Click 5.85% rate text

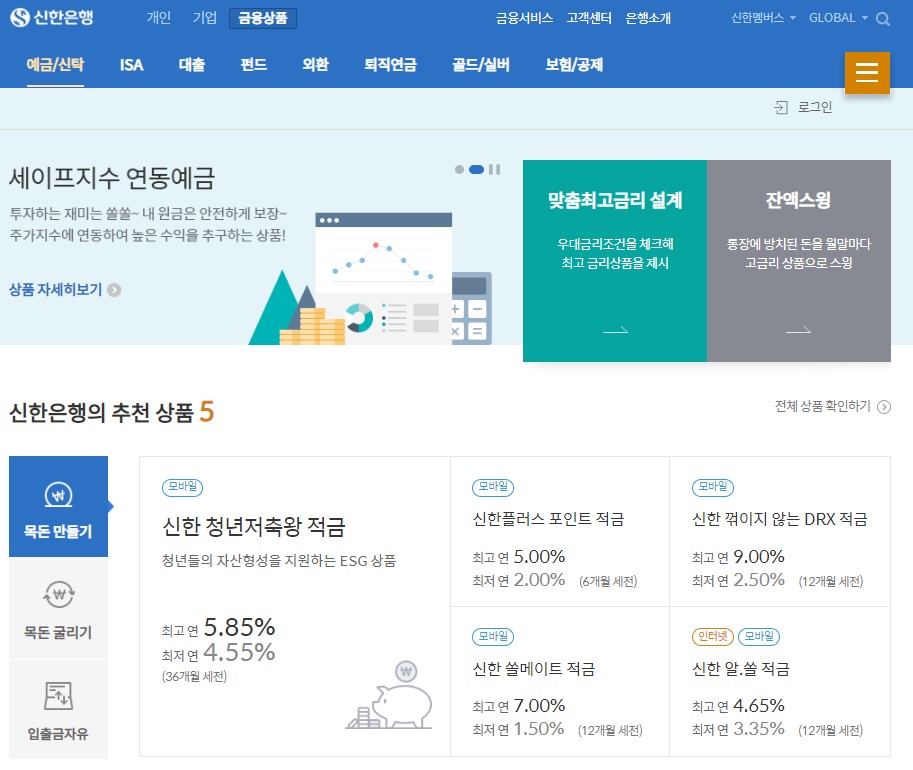point(239,628)
